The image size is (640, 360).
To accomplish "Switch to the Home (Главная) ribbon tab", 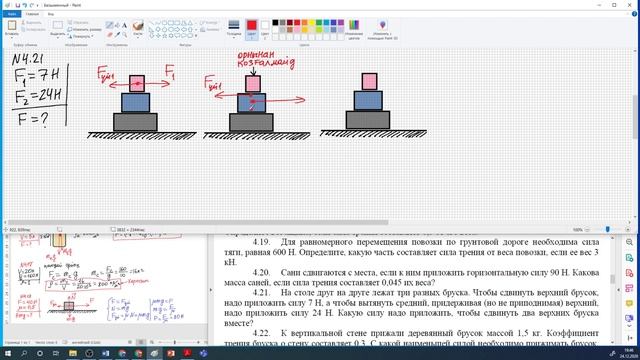I will click(32, 14).
